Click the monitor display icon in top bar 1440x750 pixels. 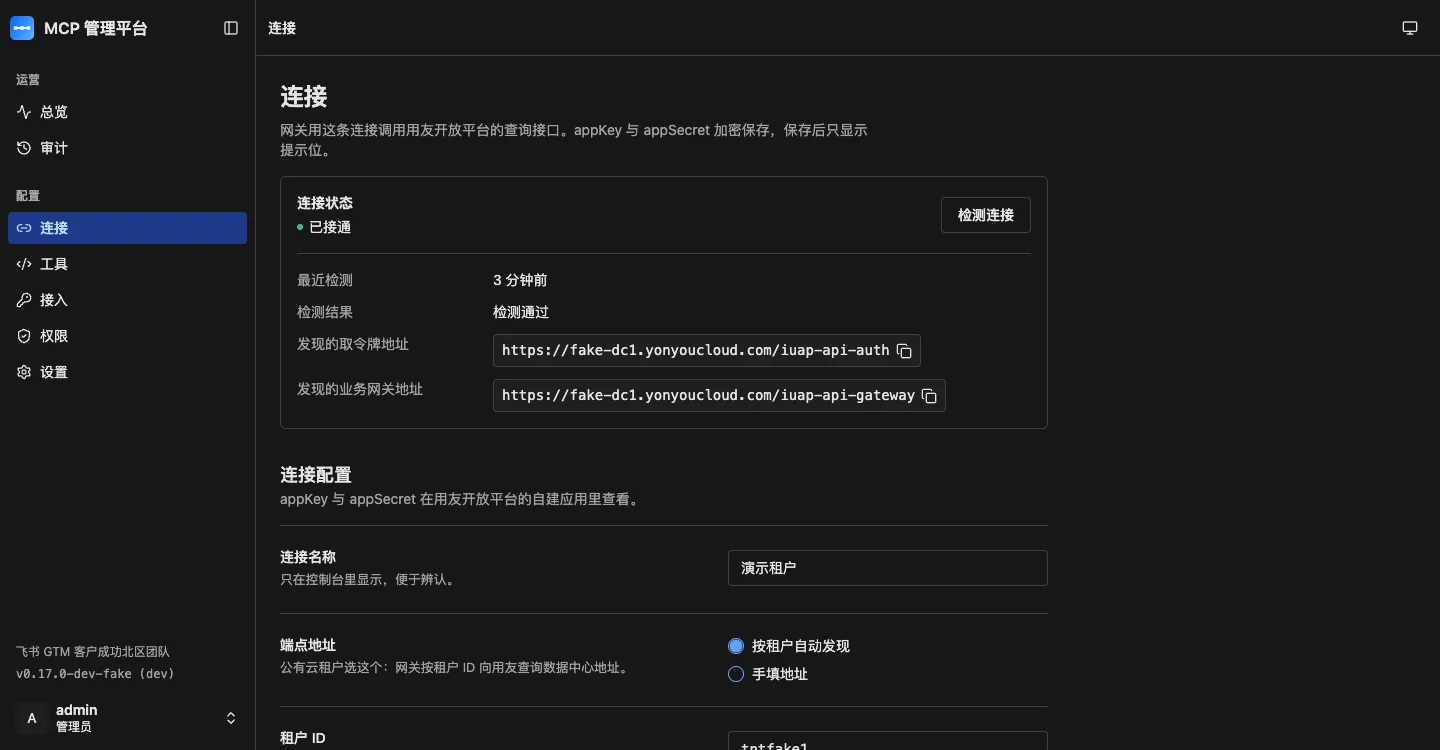click(x=1410, y=28)
